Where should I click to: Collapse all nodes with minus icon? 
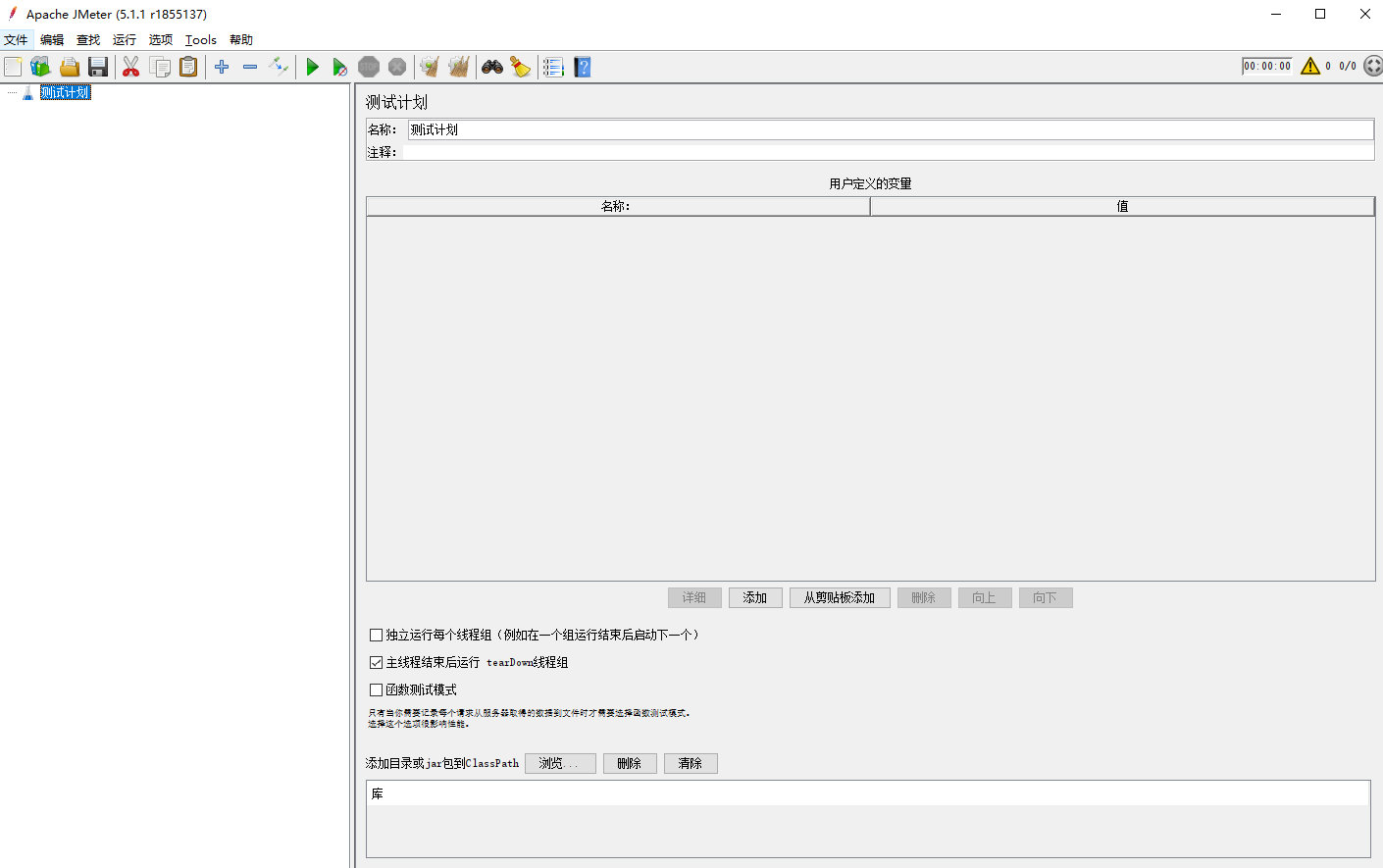click(x=250, y=67)
